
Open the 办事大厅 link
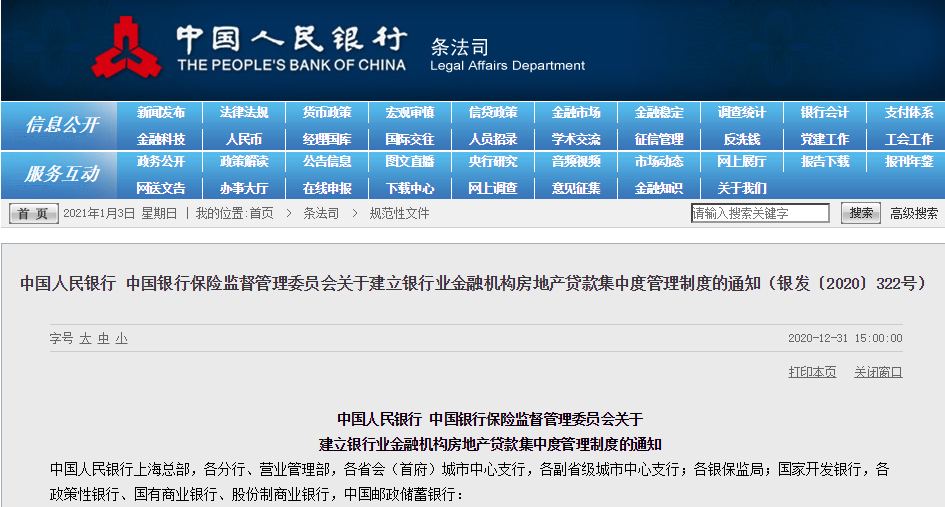[x=244, y=188]
